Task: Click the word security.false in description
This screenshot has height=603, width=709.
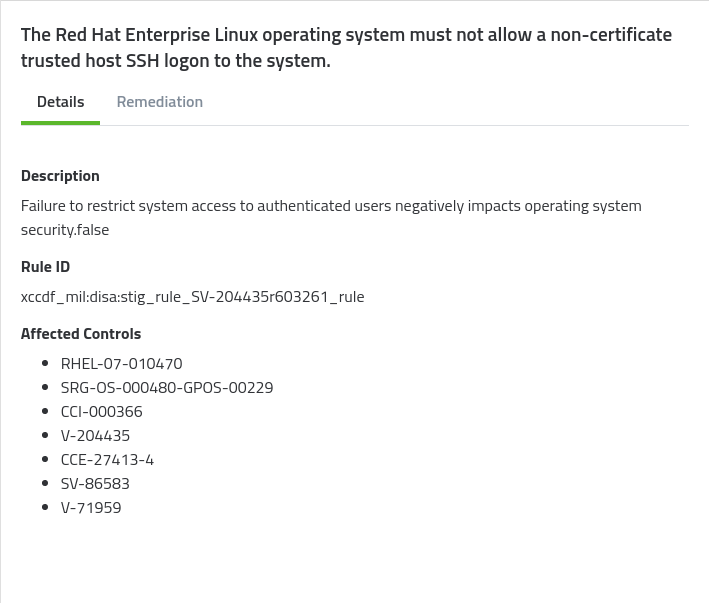Action: pyautogui.click(x=65, y=230)
